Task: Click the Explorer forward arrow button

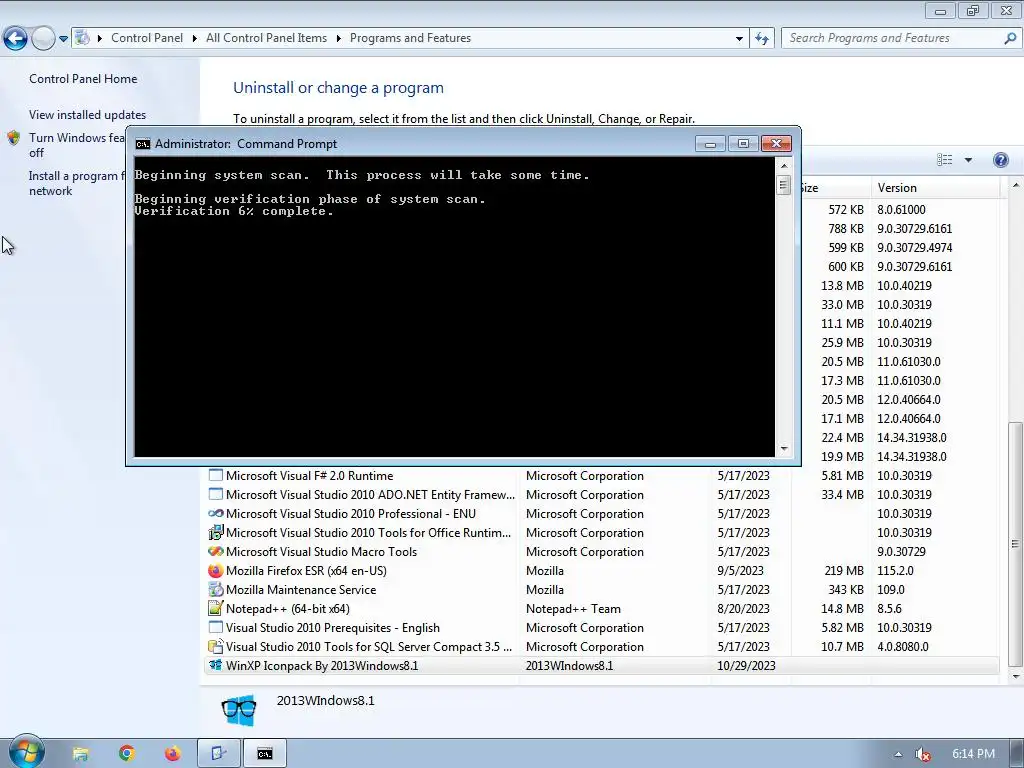Action: (x=43, y=39)
